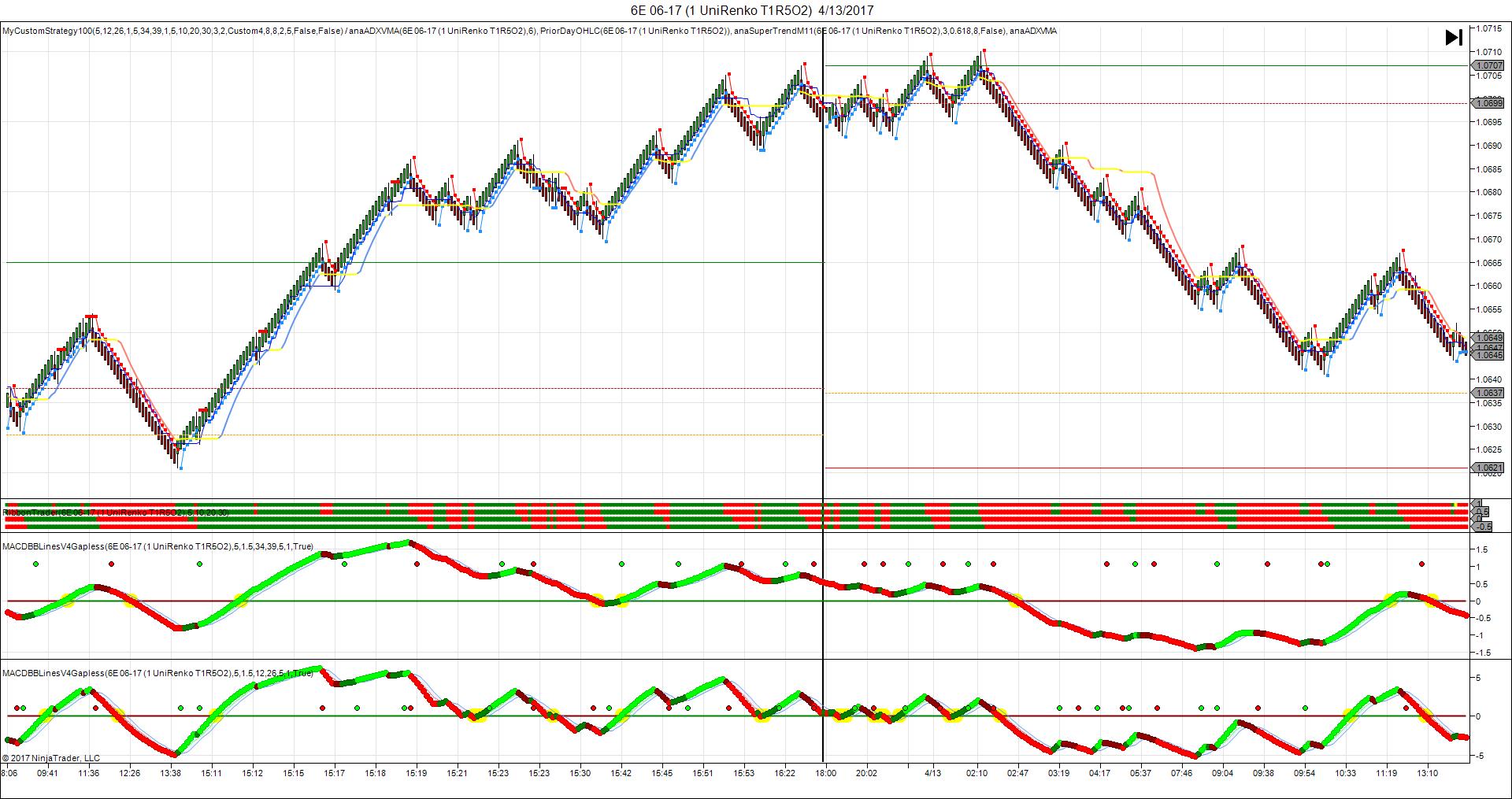
Task: Click the 1.0695 price axis label
Action: click(x=1489, y=122)
